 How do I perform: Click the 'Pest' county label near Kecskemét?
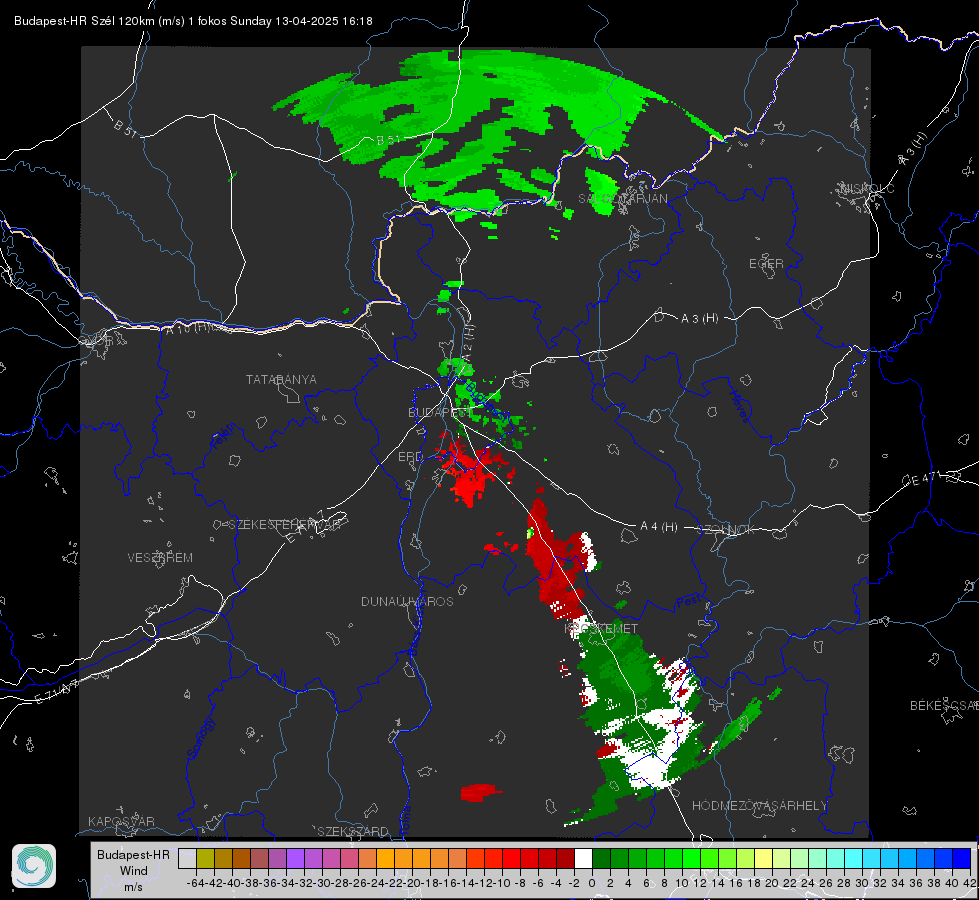pos(689,603)
